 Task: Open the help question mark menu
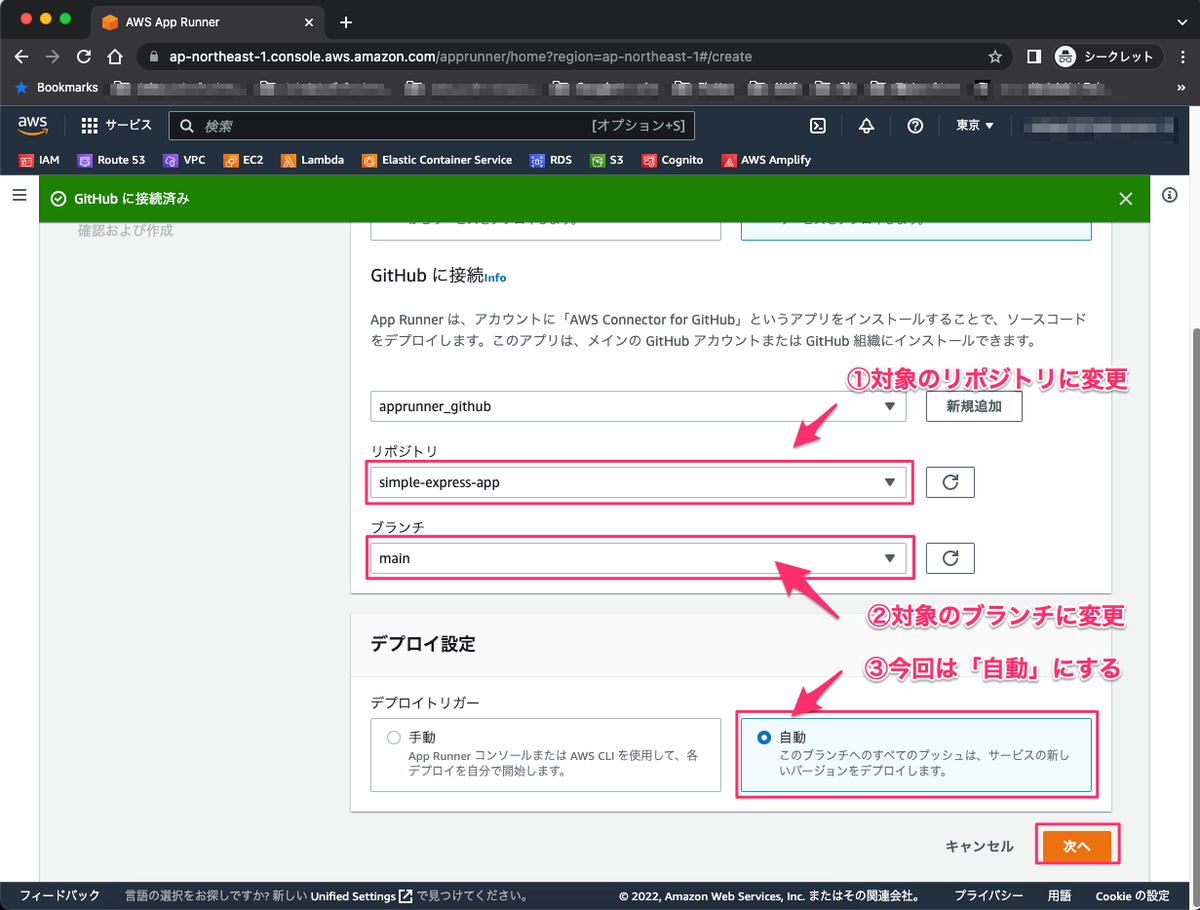(x=915, y=126)
